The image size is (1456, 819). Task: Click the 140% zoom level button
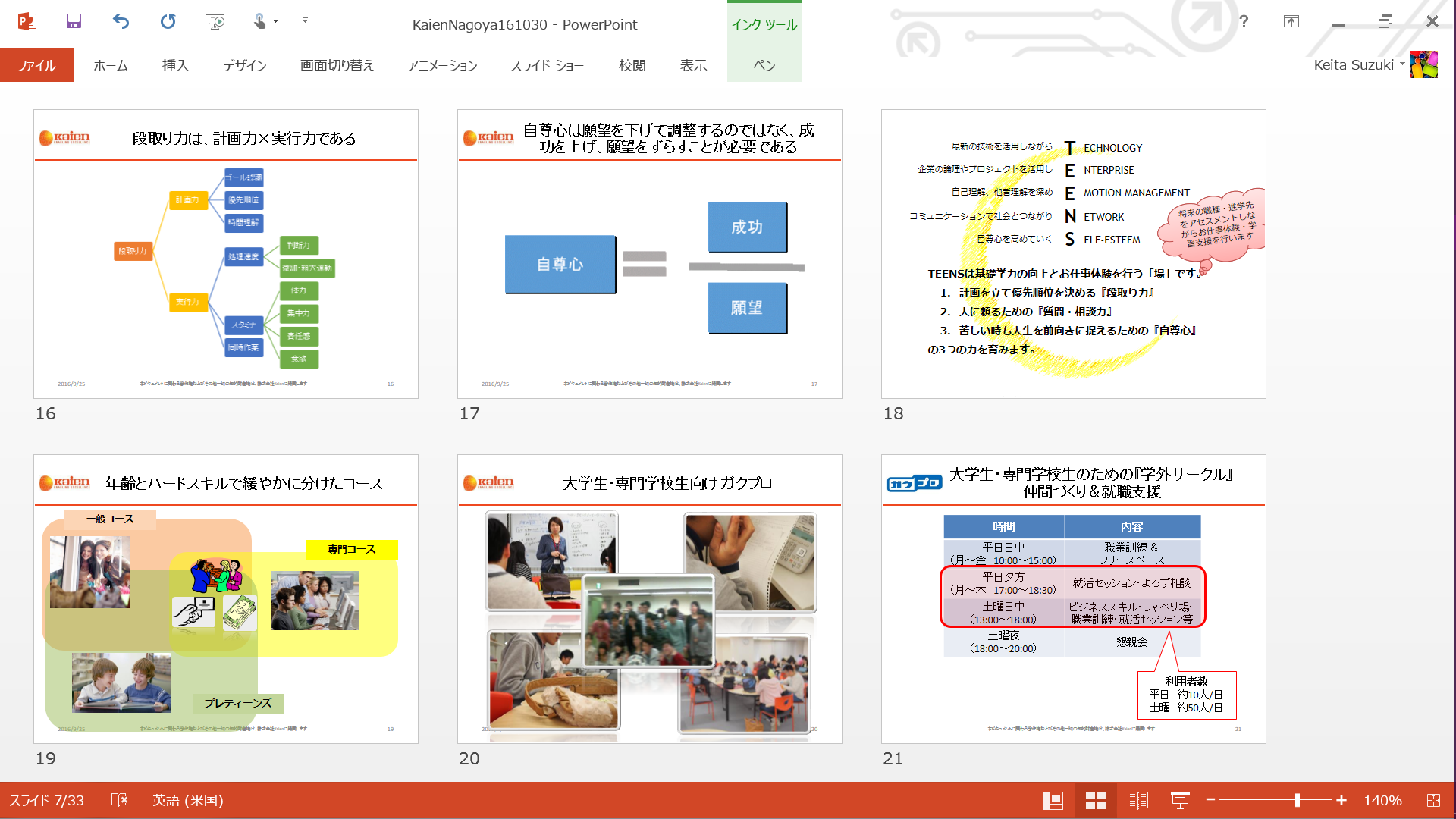[x=1382, y=800]
